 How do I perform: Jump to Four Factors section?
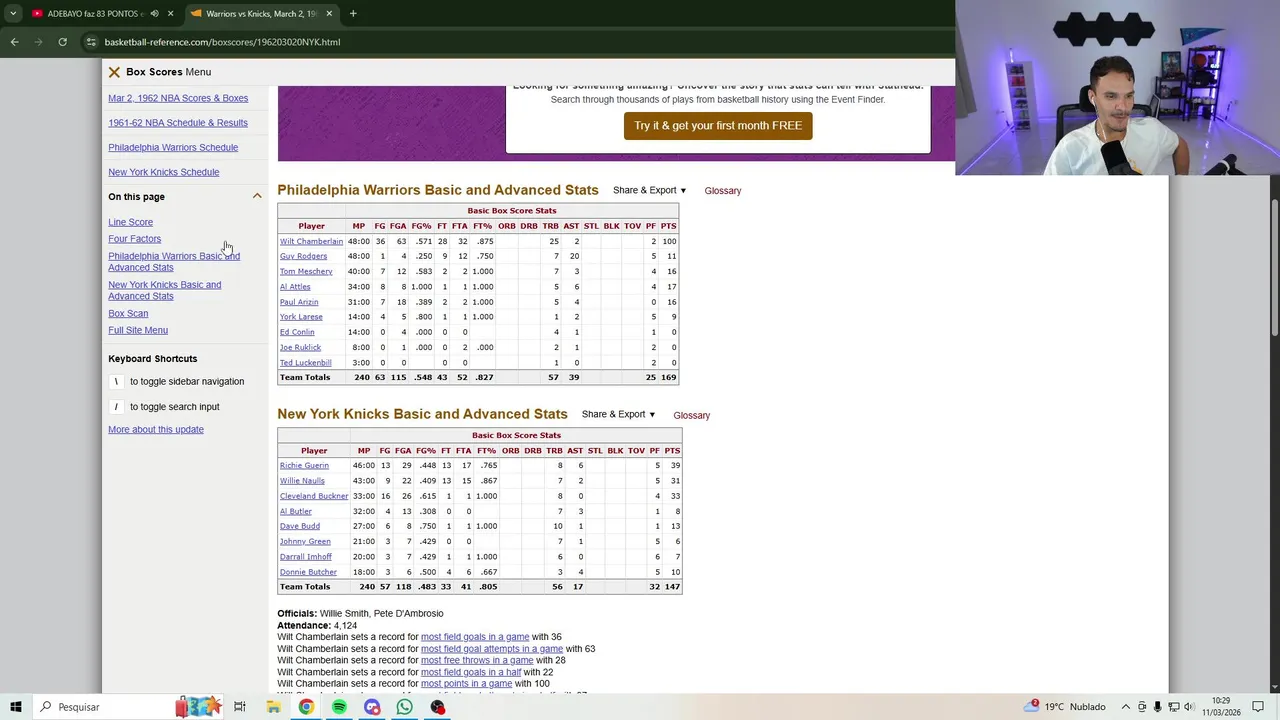[134, 239]
